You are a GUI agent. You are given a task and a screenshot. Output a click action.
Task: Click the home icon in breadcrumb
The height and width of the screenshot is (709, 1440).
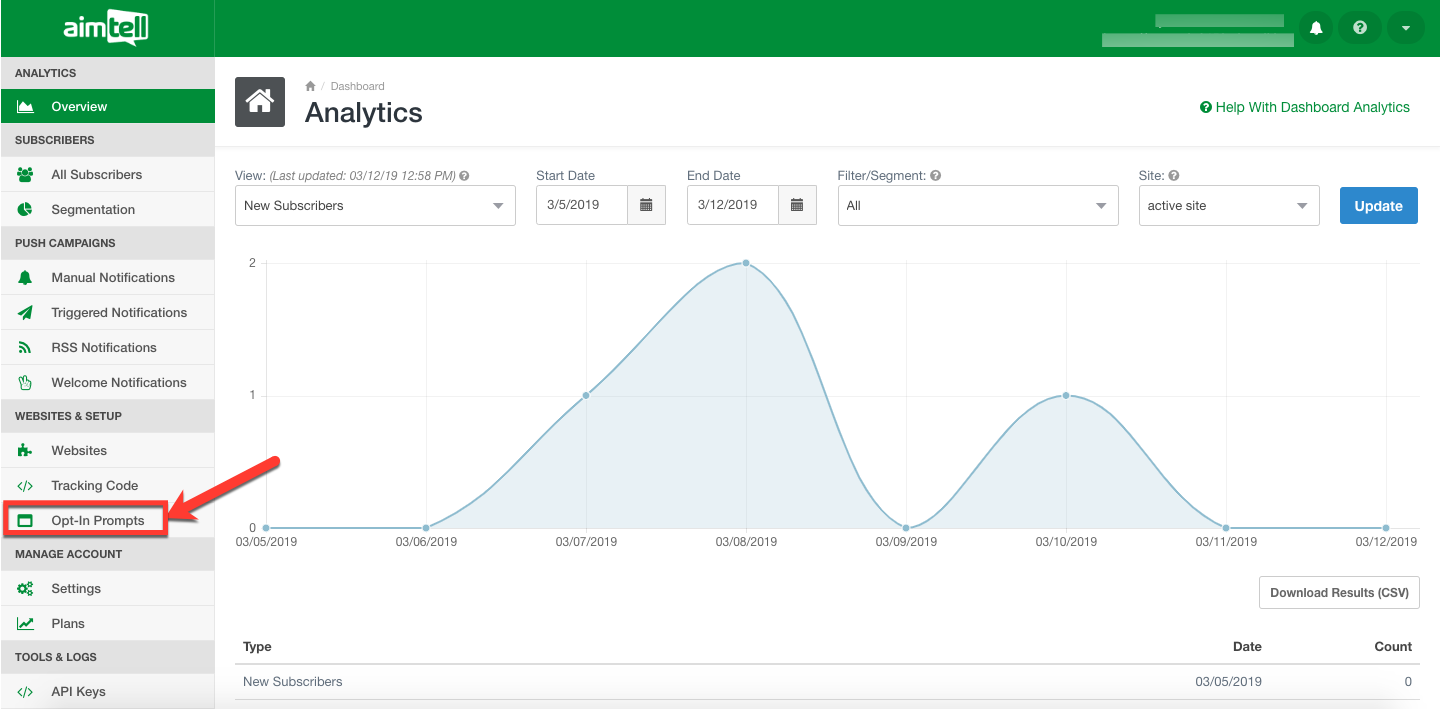point(310,87)
